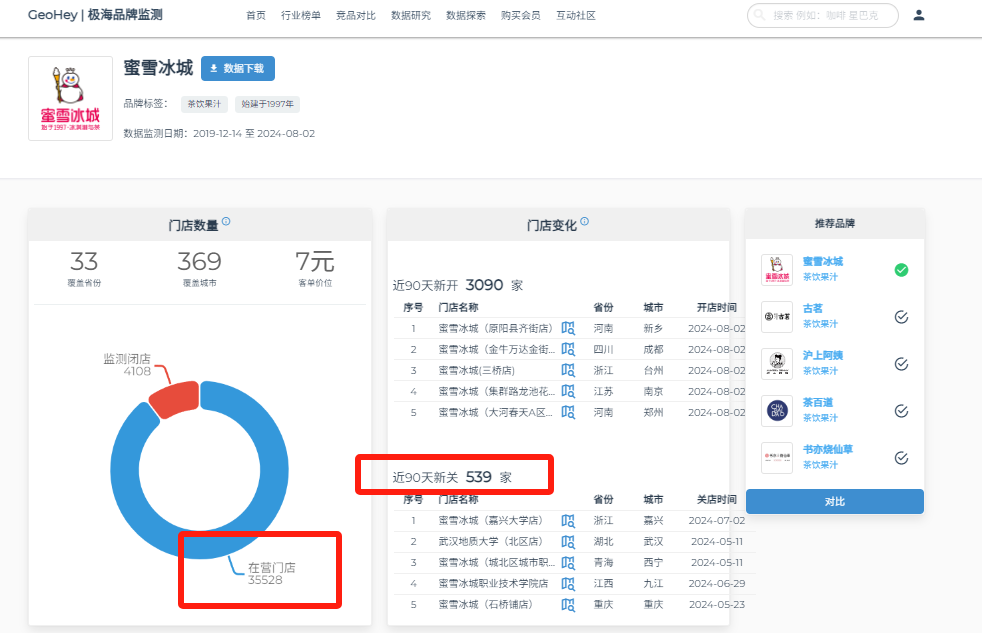Open map icon for 蜜雪冰城（嘉兴大学店）
The height and width of the screenshot is (633, 982).
568,520
